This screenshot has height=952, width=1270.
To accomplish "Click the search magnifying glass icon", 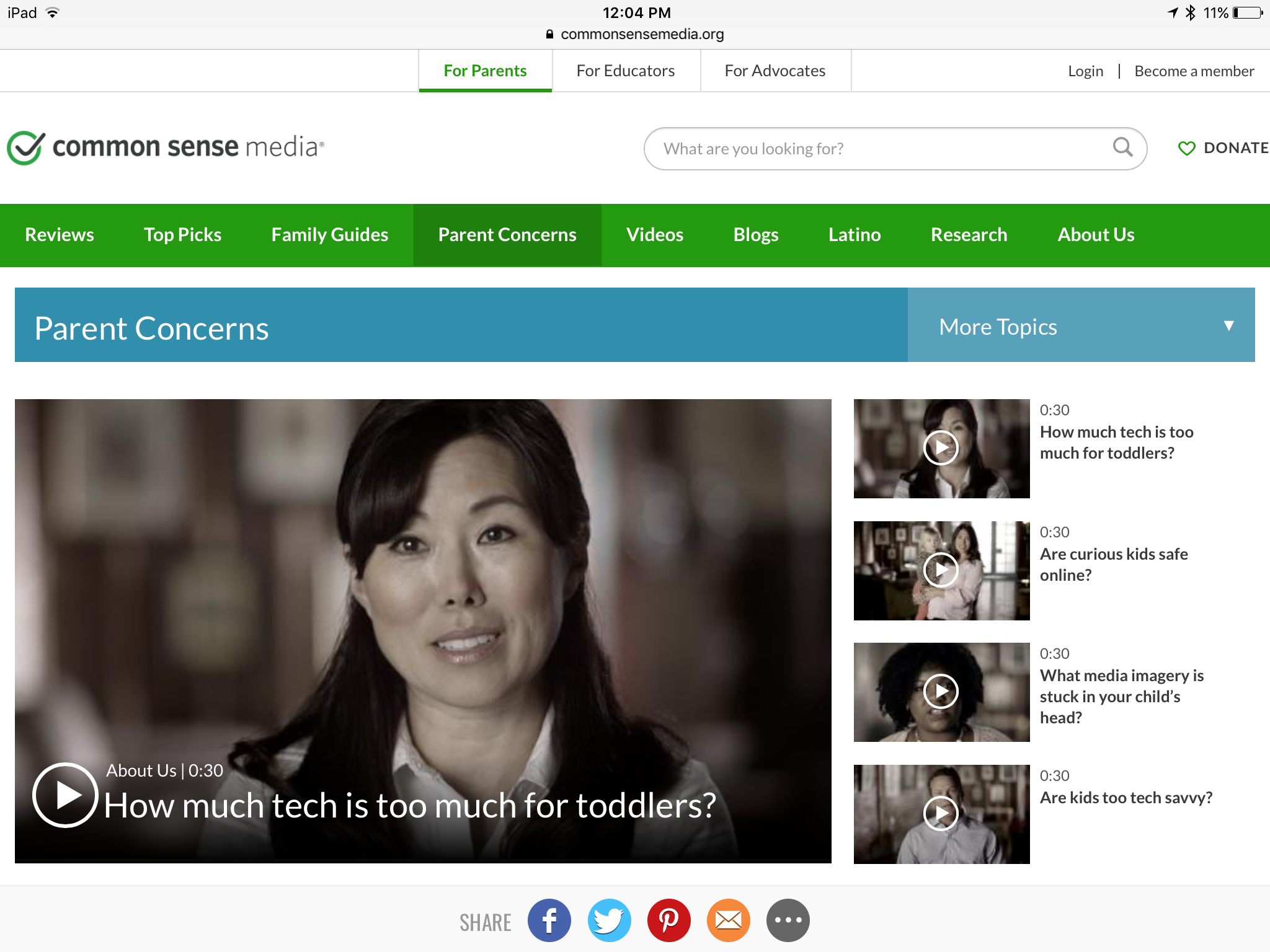I will tap(1122, 148).
